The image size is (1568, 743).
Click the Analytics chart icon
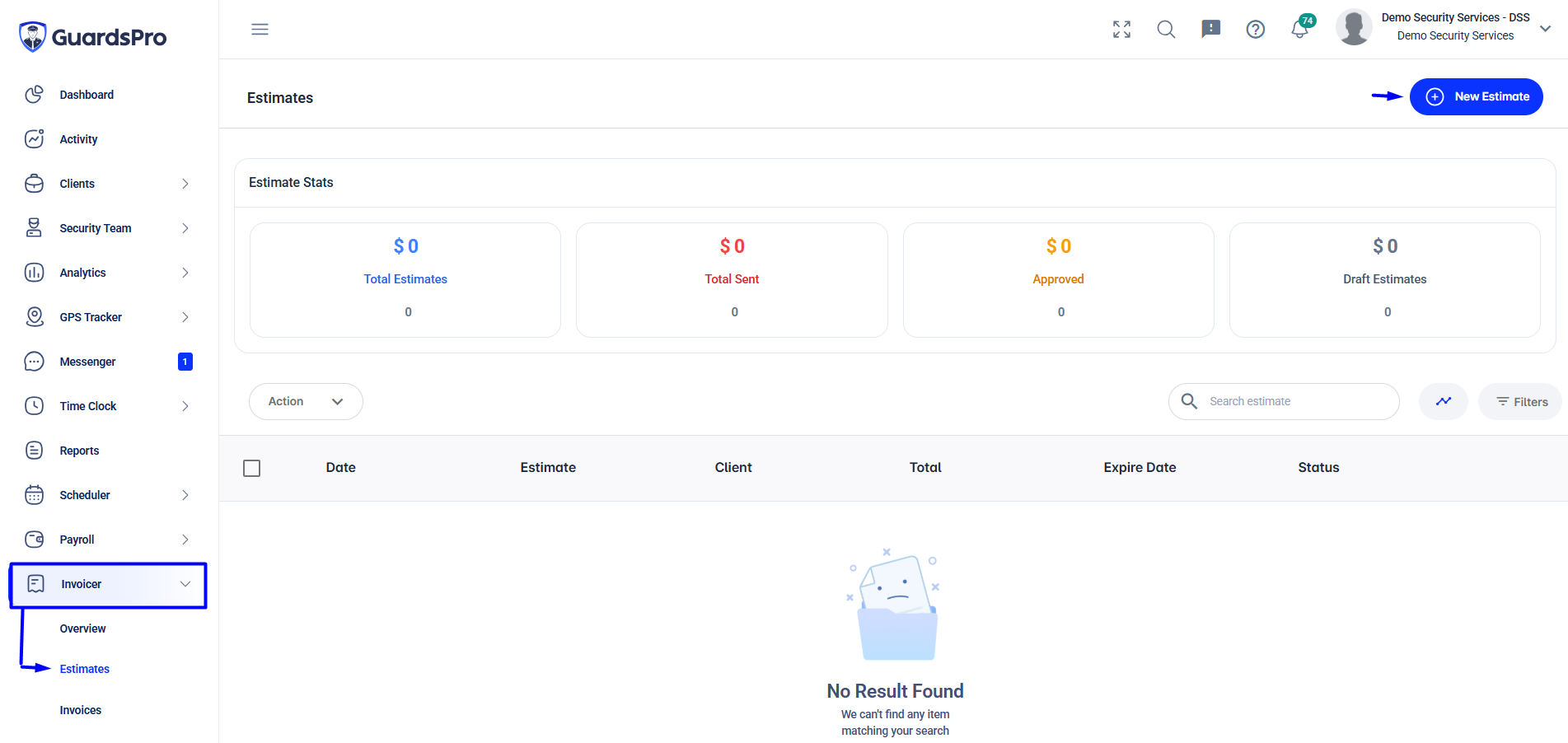(x=34, y=273)
